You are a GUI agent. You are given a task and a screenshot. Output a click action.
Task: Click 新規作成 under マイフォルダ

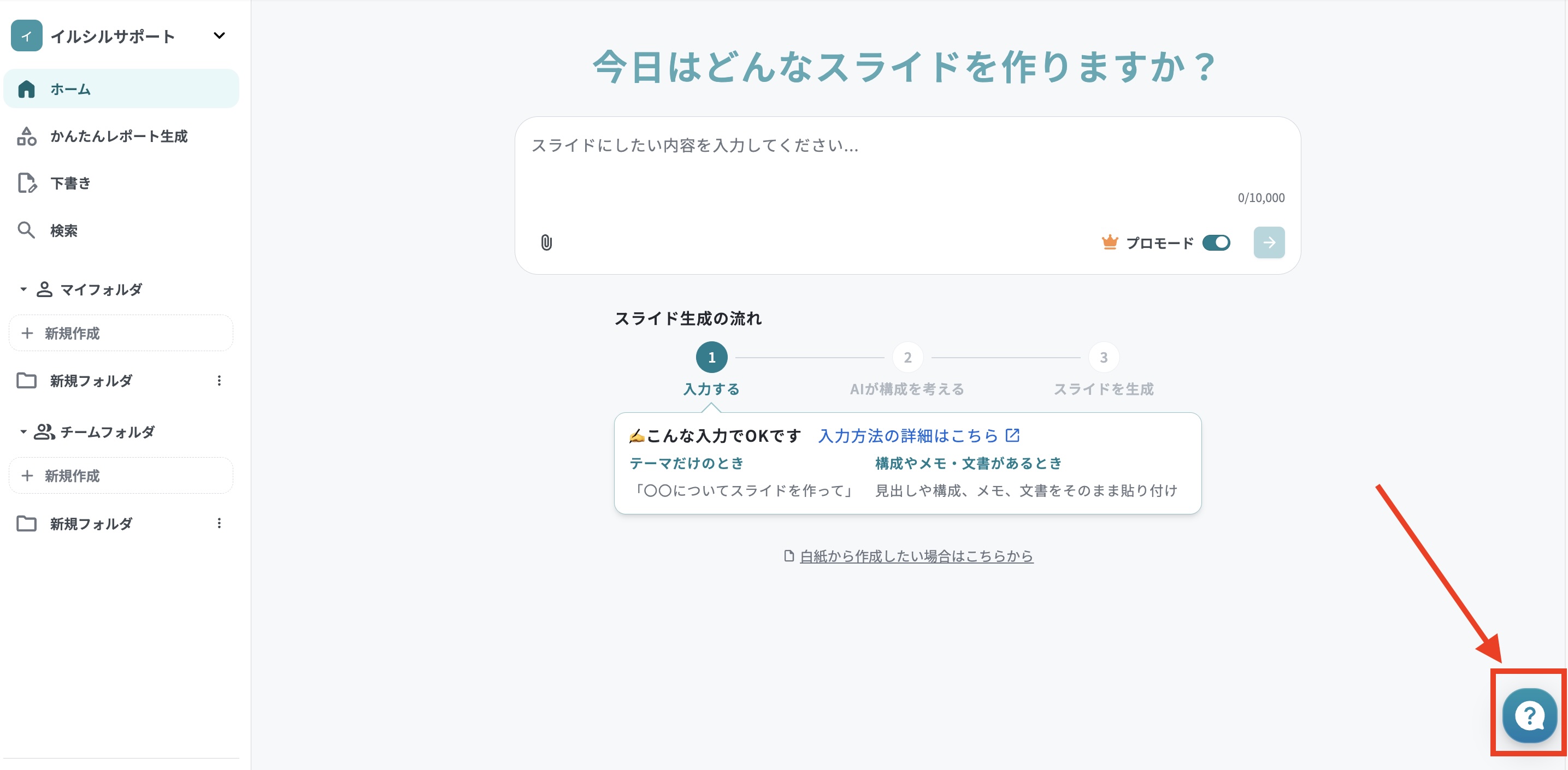coord(121,333)
